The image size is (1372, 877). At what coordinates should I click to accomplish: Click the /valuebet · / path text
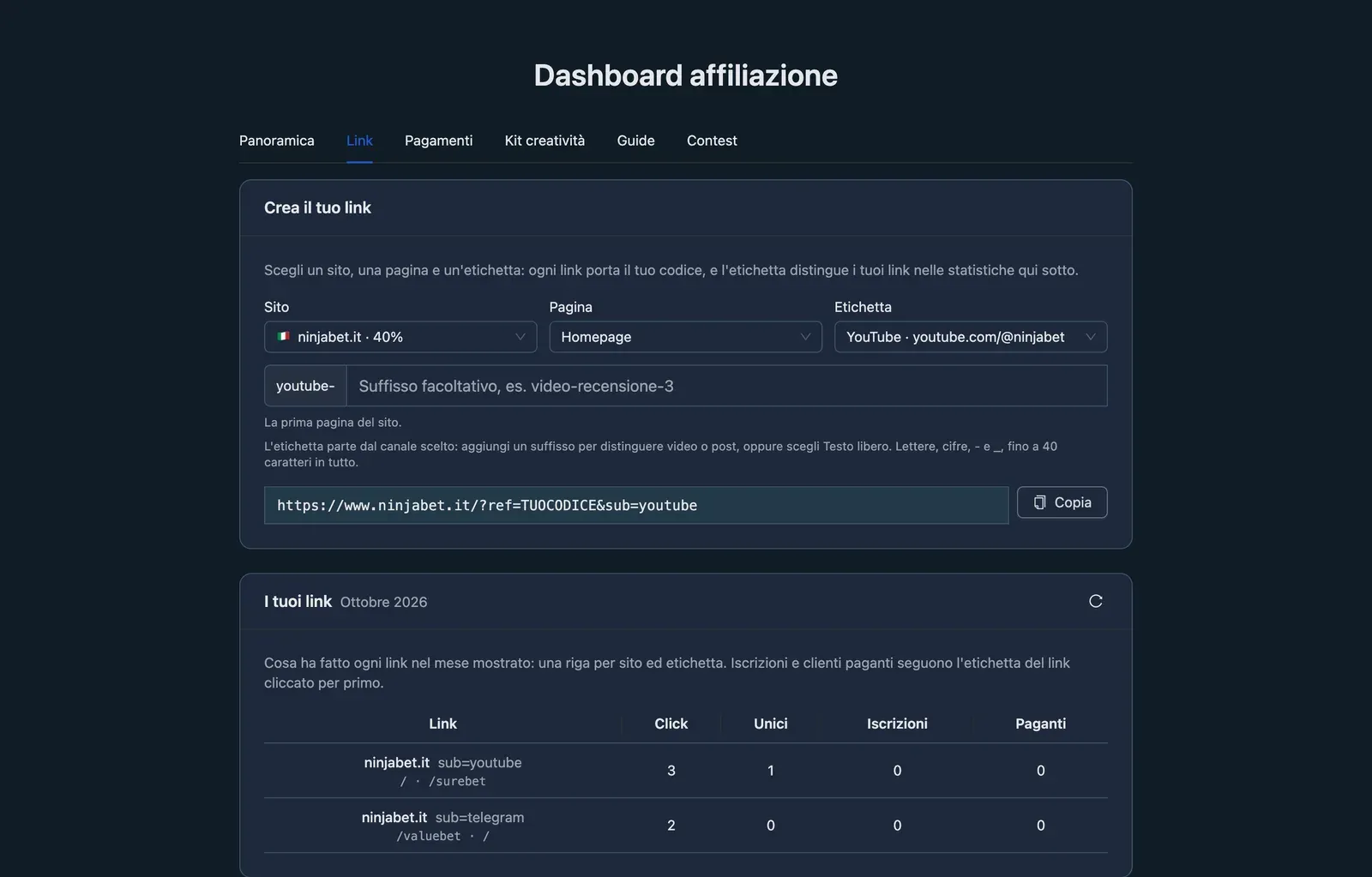(x=442, y=836)
